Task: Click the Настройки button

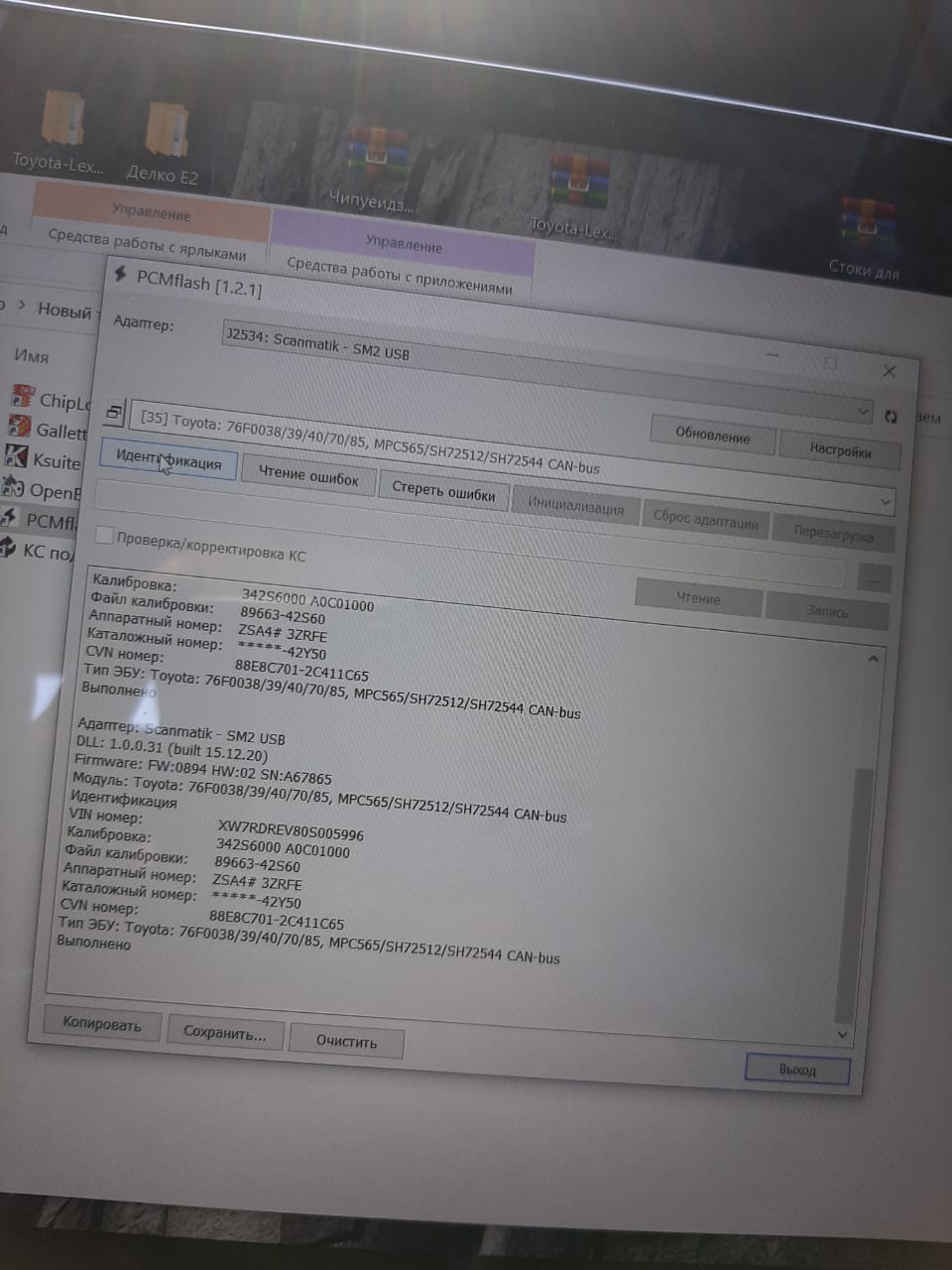Action: click(x=840, y=450)
